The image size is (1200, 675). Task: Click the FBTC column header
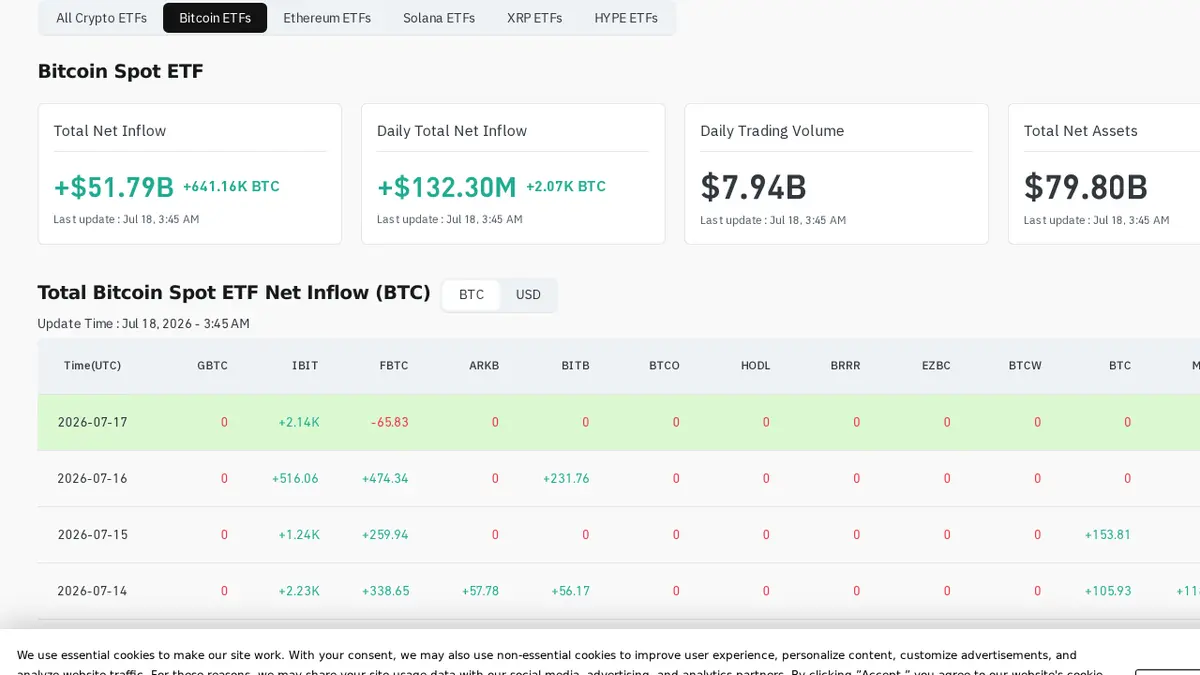click(x=394, y=366)
